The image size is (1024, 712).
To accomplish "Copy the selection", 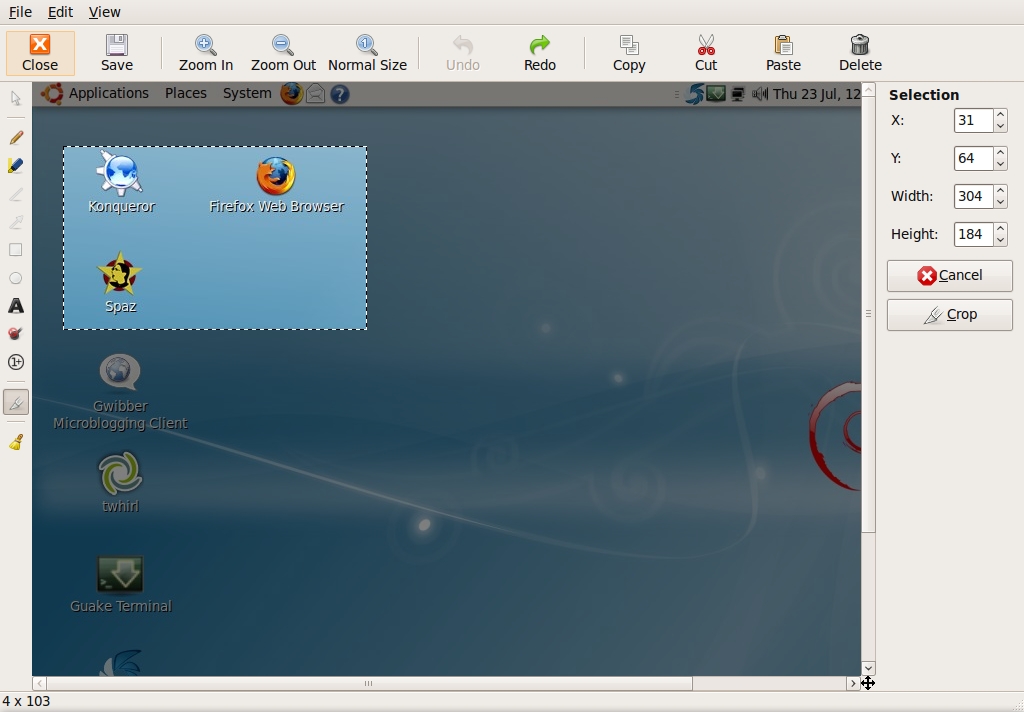I will tap(629, 53).
